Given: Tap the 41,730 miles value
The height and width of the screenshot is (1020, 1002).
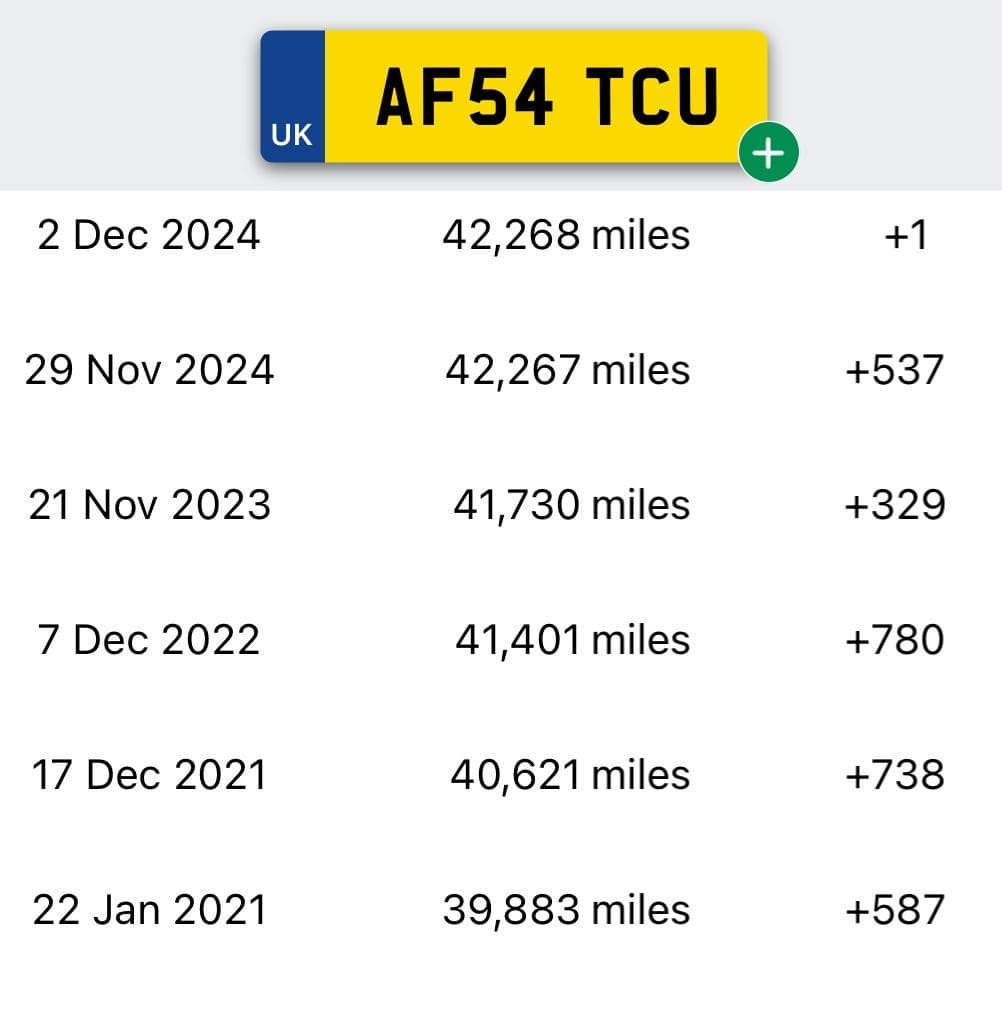Looking at the screenshot, I should 571,505.
